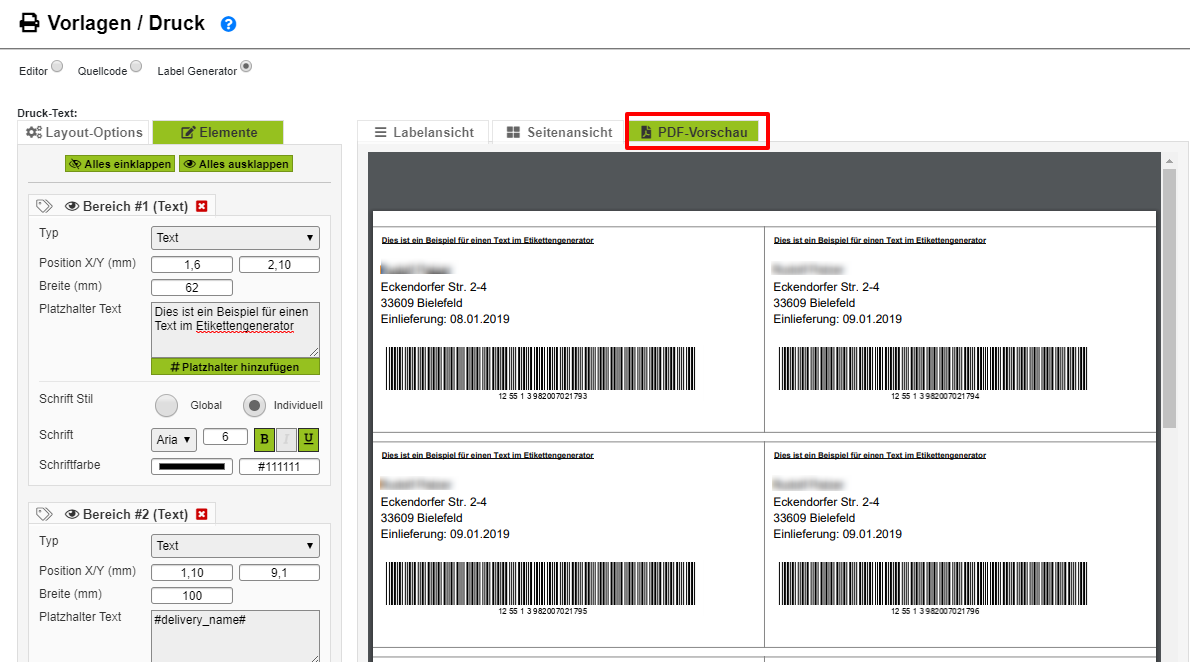Screen dimensions: 1190x662
Task: Click the Bereich #1 (Text) header label
Action: pos(135,206)
